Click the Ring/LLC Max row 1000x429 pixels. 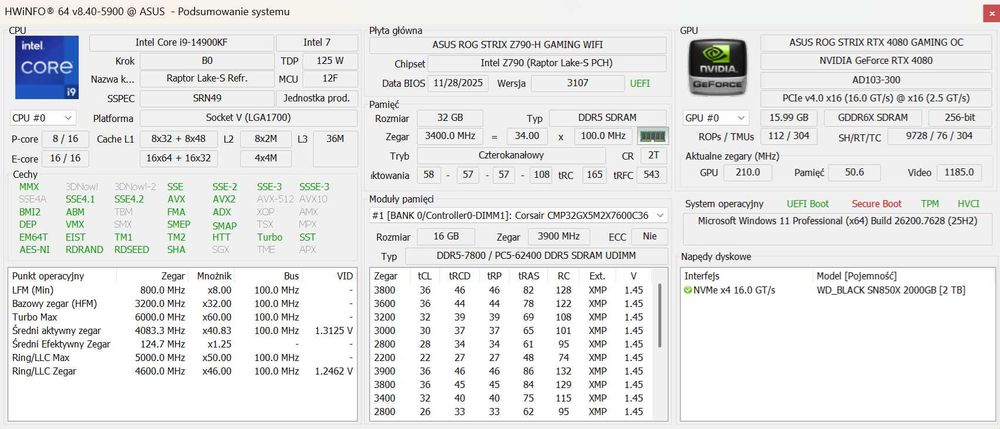[x=182, y=358]
